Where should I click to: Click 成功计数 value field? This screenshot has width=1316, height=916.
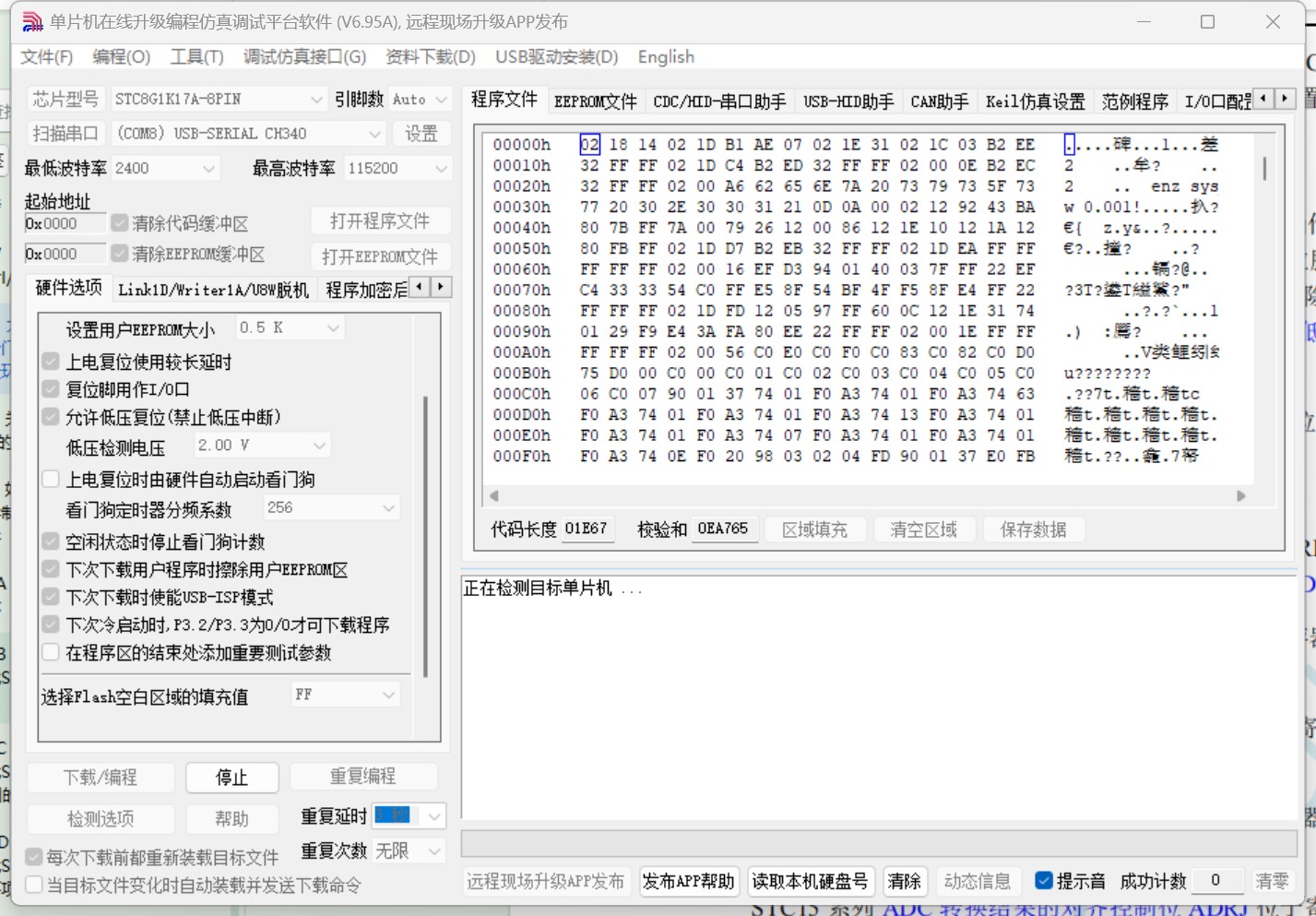pyautogui.click(x=1216, y=881)
